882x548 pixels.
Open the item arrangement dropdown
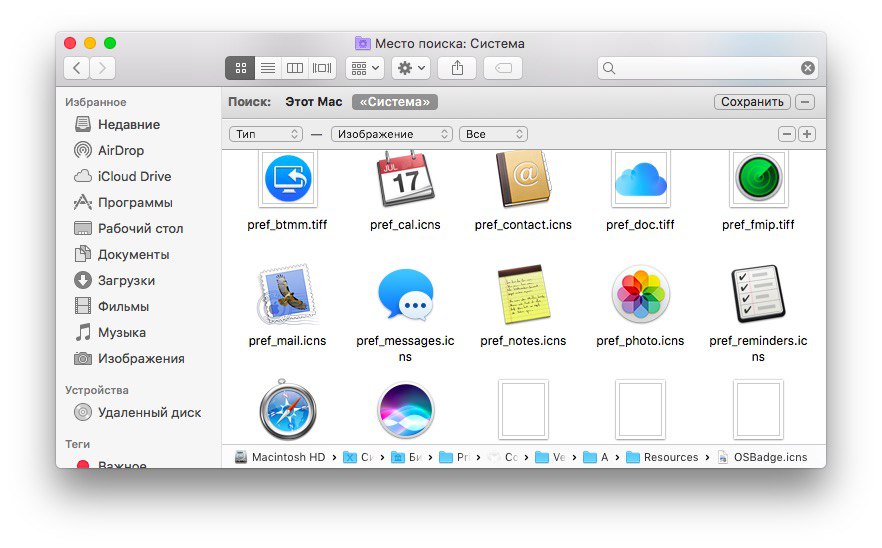[x=365, y=68]
